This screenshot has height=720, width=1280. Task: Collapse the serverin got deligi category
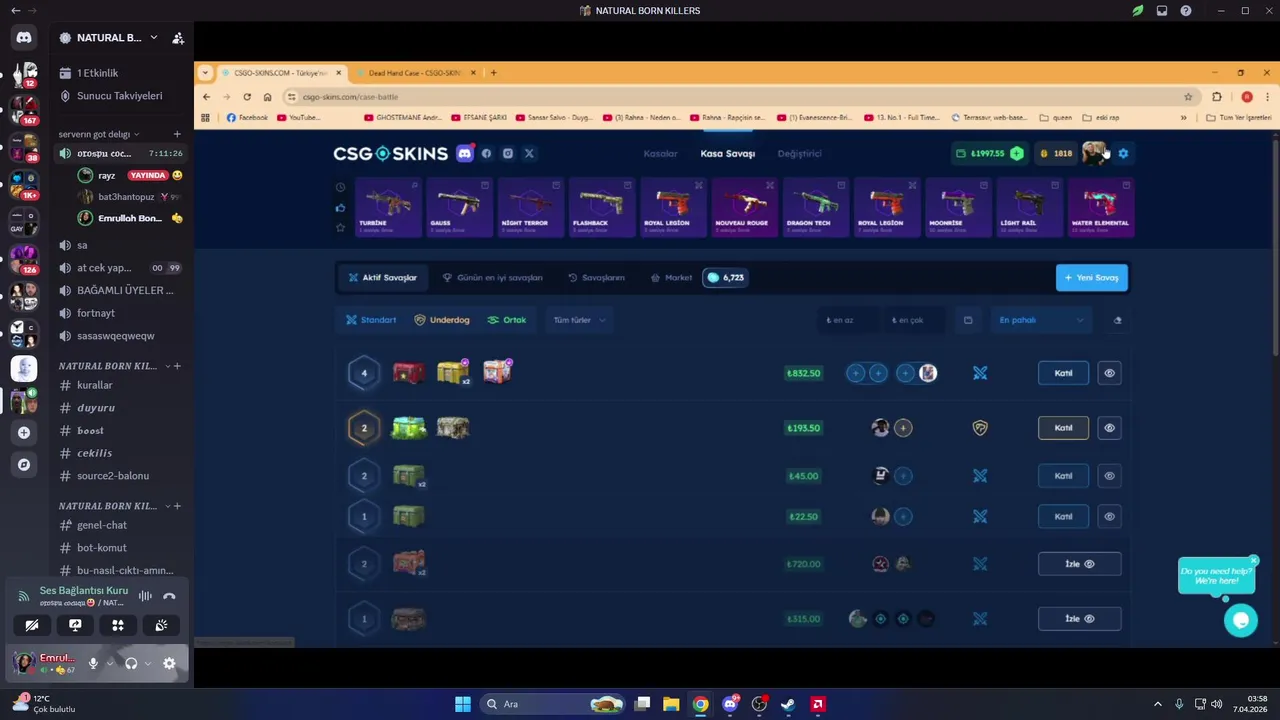[x=99, y=134]
